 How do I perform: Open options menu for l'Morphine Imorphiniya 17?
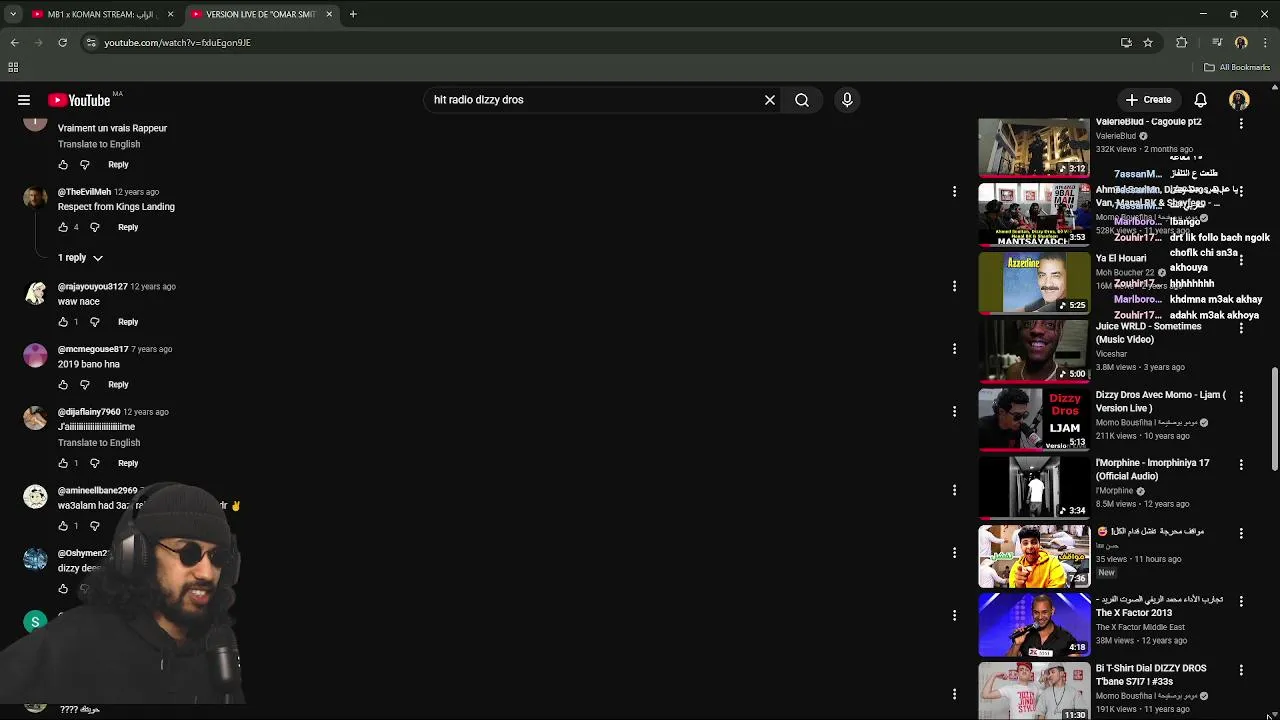[x=1241, y=465]
